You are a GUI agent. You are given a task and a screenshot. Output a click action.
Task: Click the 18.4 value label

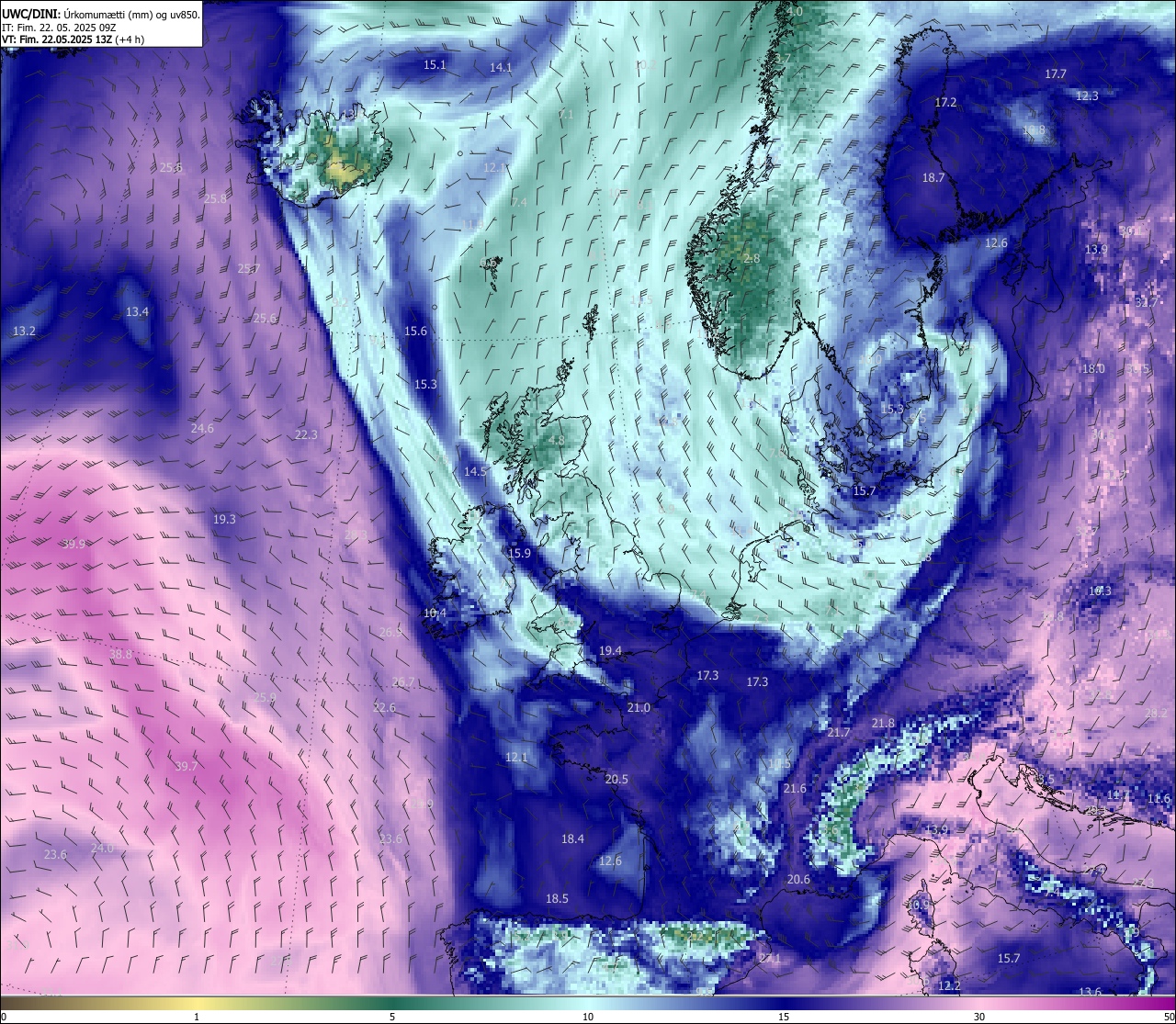tap(572, 839)
